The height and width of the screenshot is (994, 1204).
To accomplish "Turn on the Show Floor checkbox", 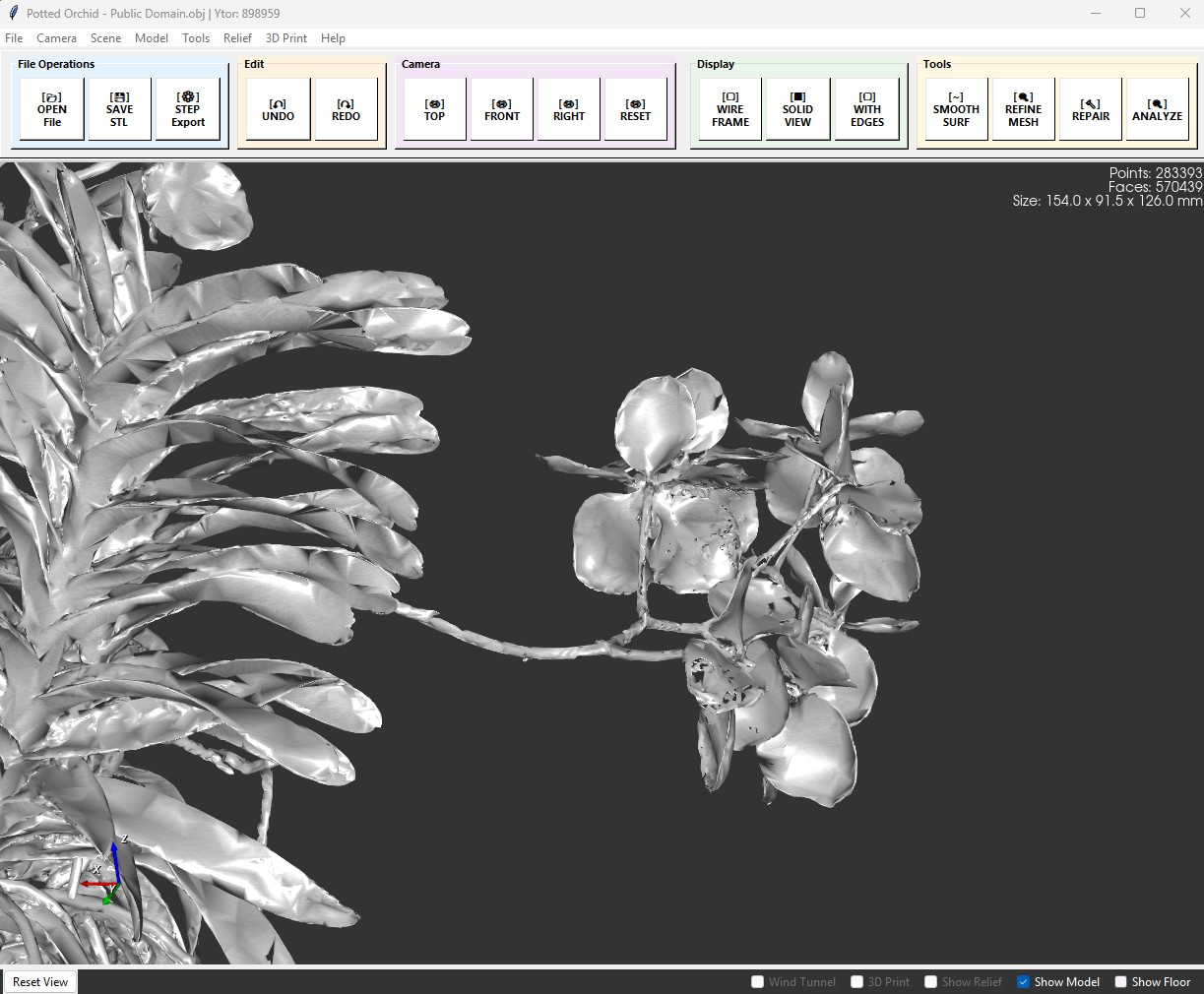I will 1121,982.
